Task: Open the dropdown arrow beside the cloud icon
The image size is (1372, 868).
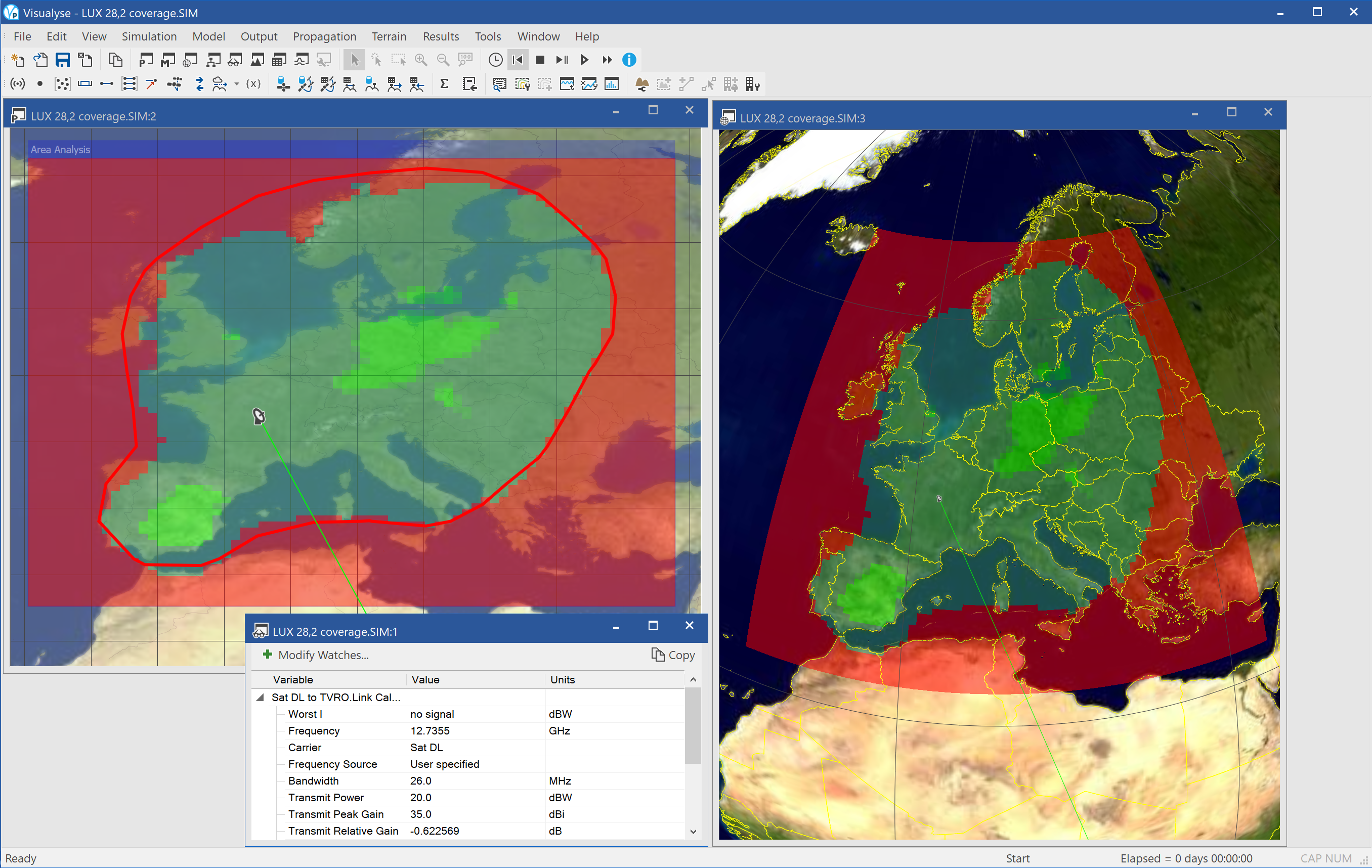Action: click(236, 84)
